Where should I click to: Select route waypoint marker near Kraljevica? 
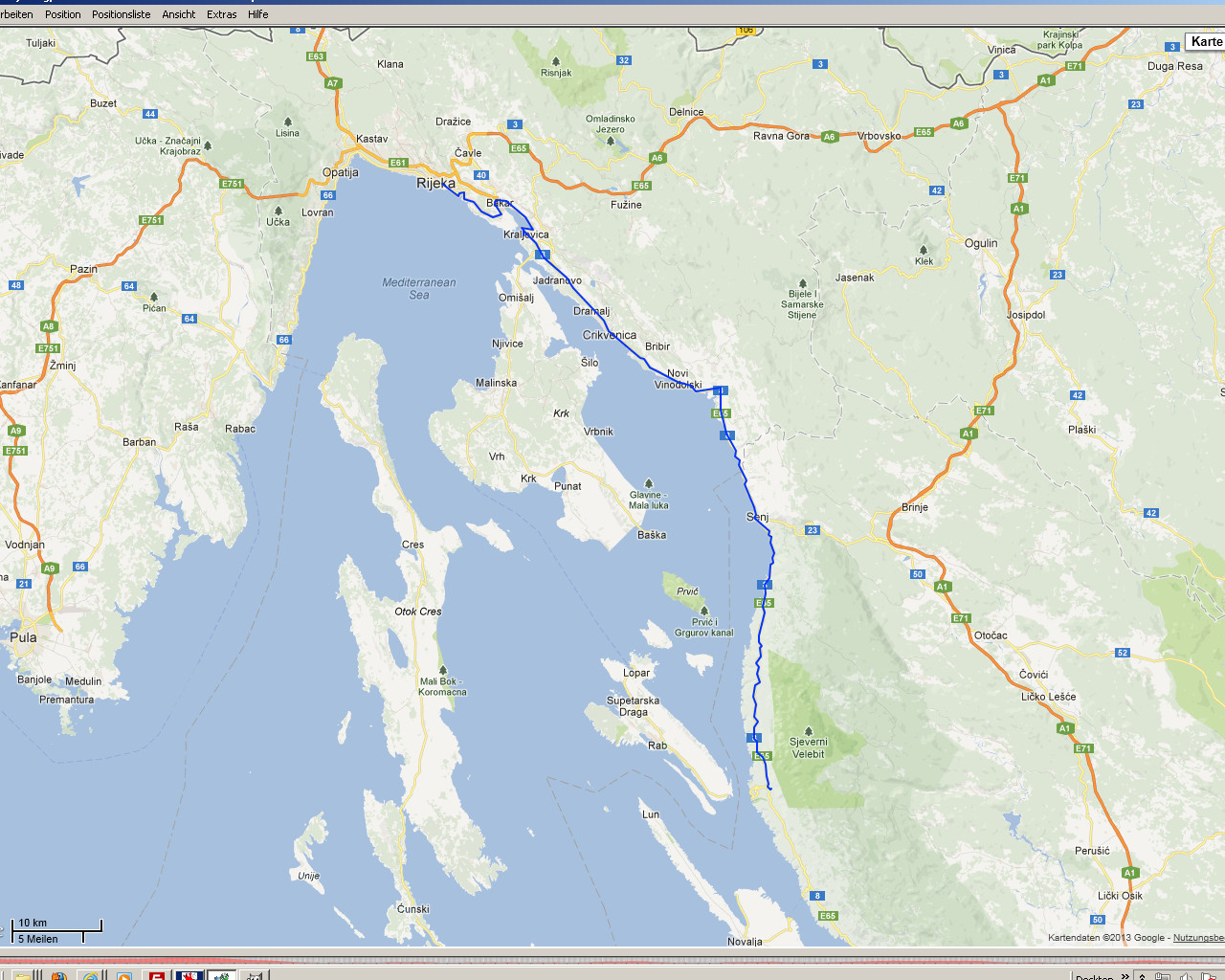543,255
